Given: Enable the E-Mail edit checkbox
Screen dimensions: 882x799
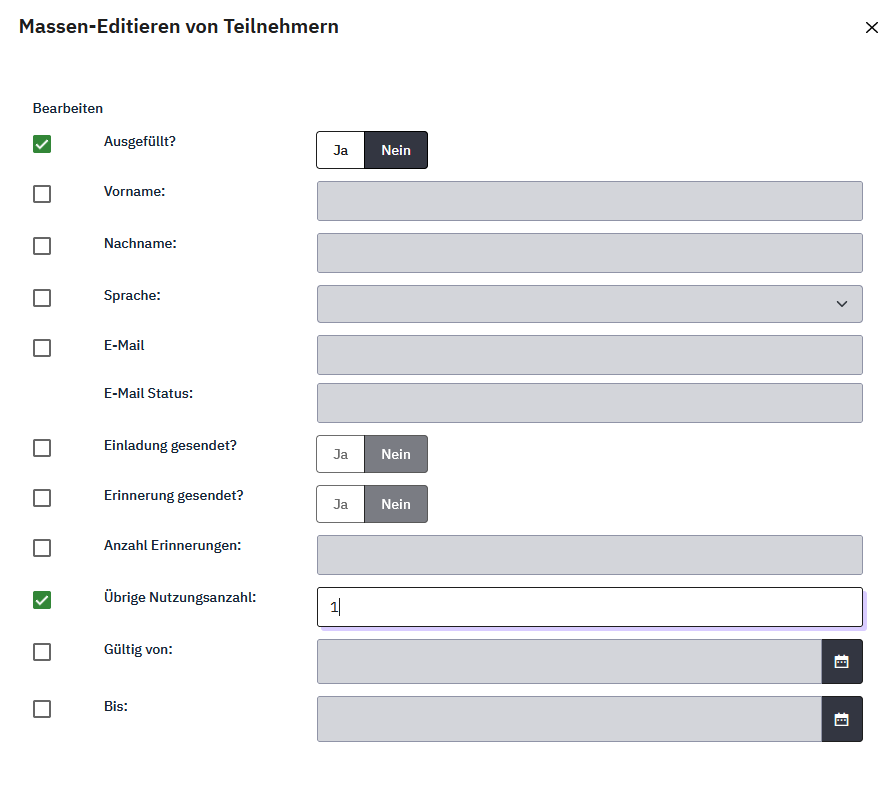Looking at the screenshot, I should coord(42,348).
